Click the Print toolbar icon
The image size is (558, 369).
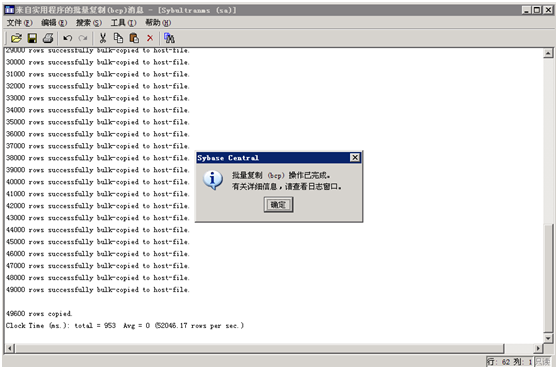pyautogui.click(x=48, y=38)
